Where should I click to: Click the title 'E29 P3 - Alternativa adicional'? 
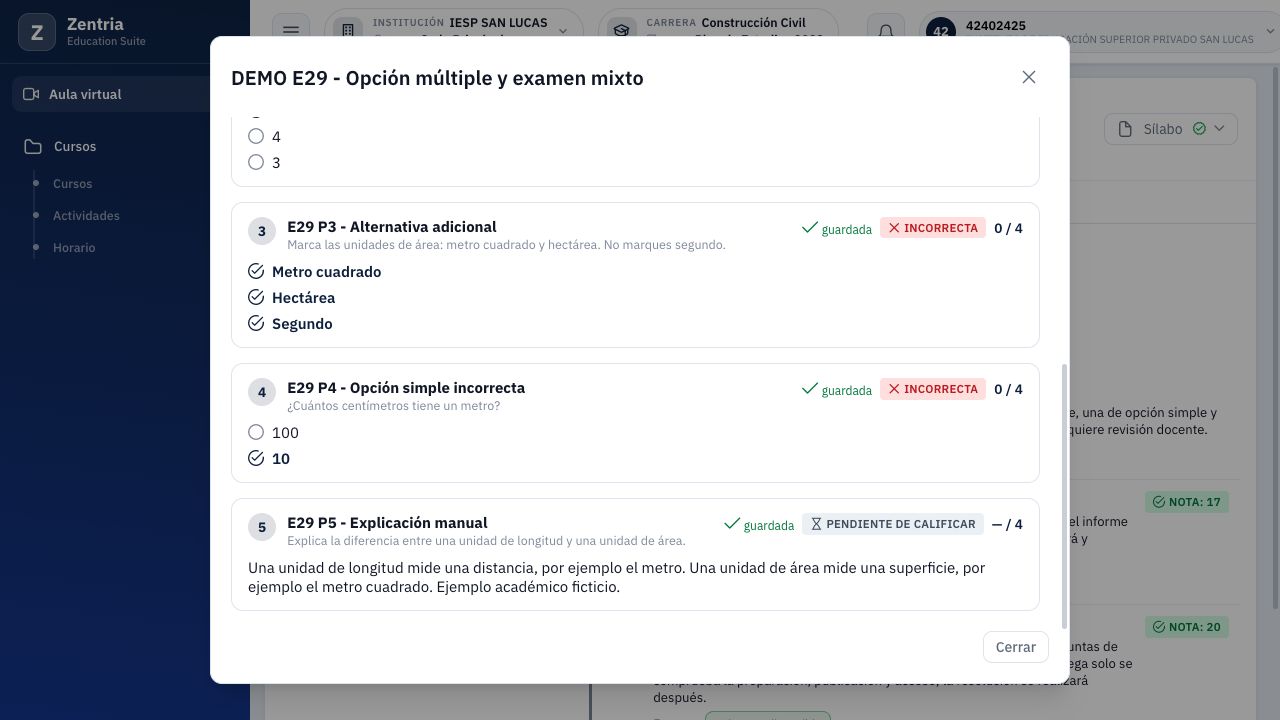pos(392,227)
